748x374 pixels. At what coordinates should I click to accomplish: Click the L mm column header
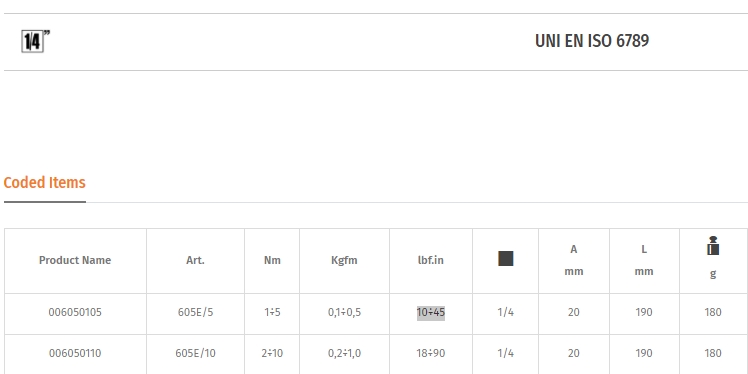pos(644,260)
